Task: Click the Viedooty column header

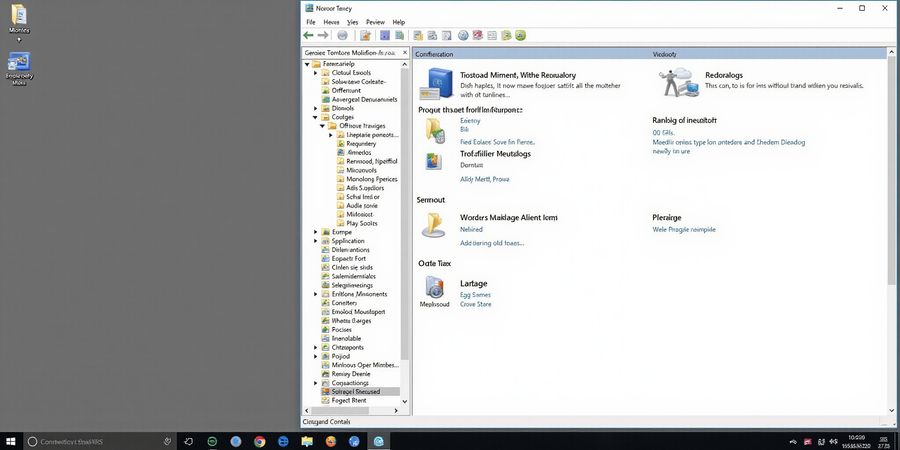Action: pyautogui.click(x=664, y=54)
